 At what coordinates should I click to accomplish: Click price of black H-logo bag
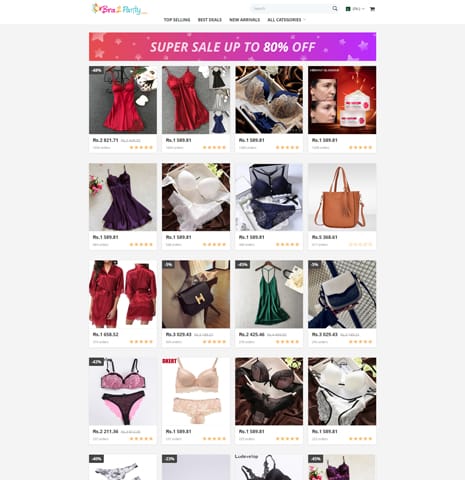[178, 334]
